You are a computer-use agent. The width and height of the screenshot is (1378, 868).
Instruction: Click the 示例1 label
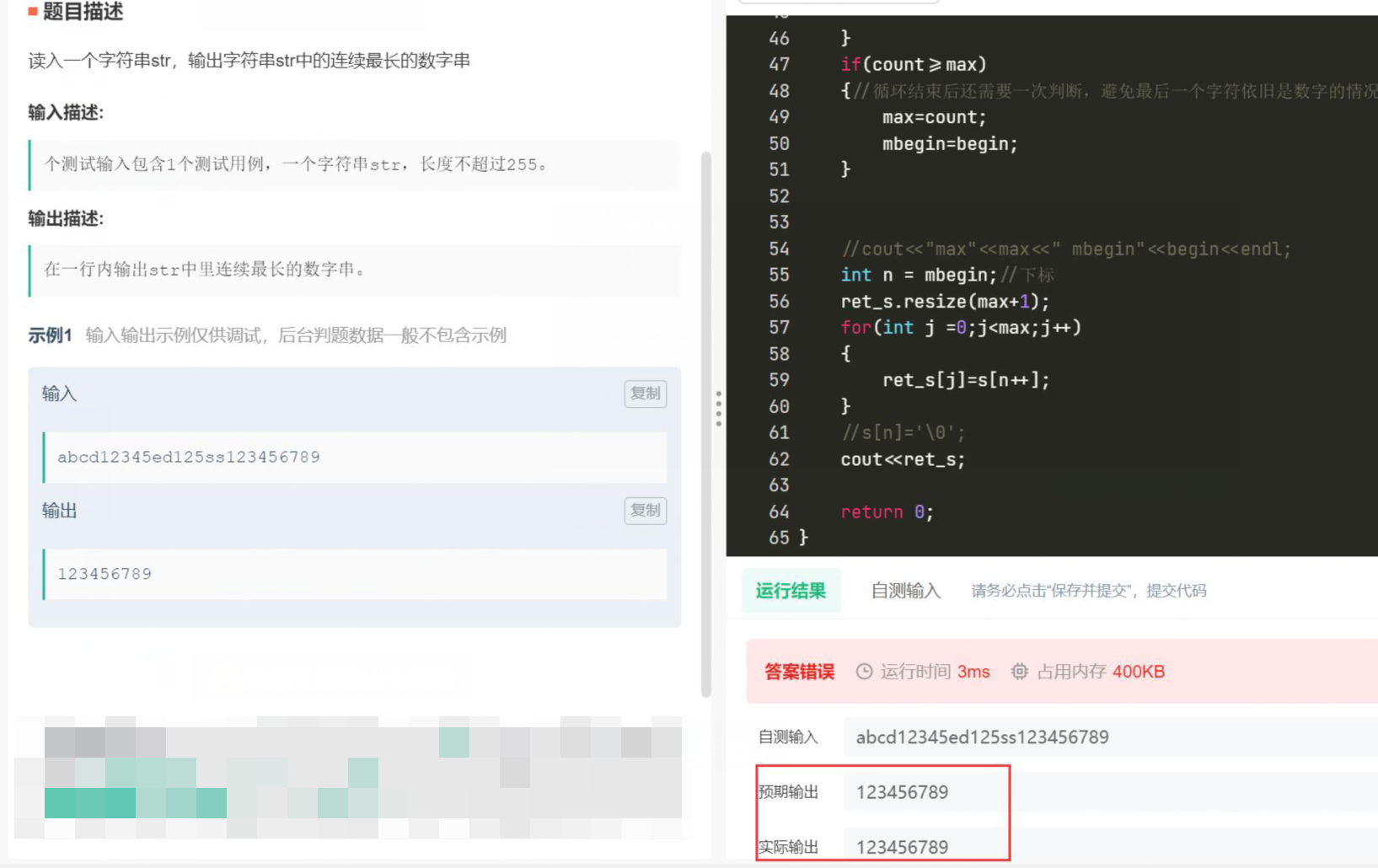[x=50, y=335]
